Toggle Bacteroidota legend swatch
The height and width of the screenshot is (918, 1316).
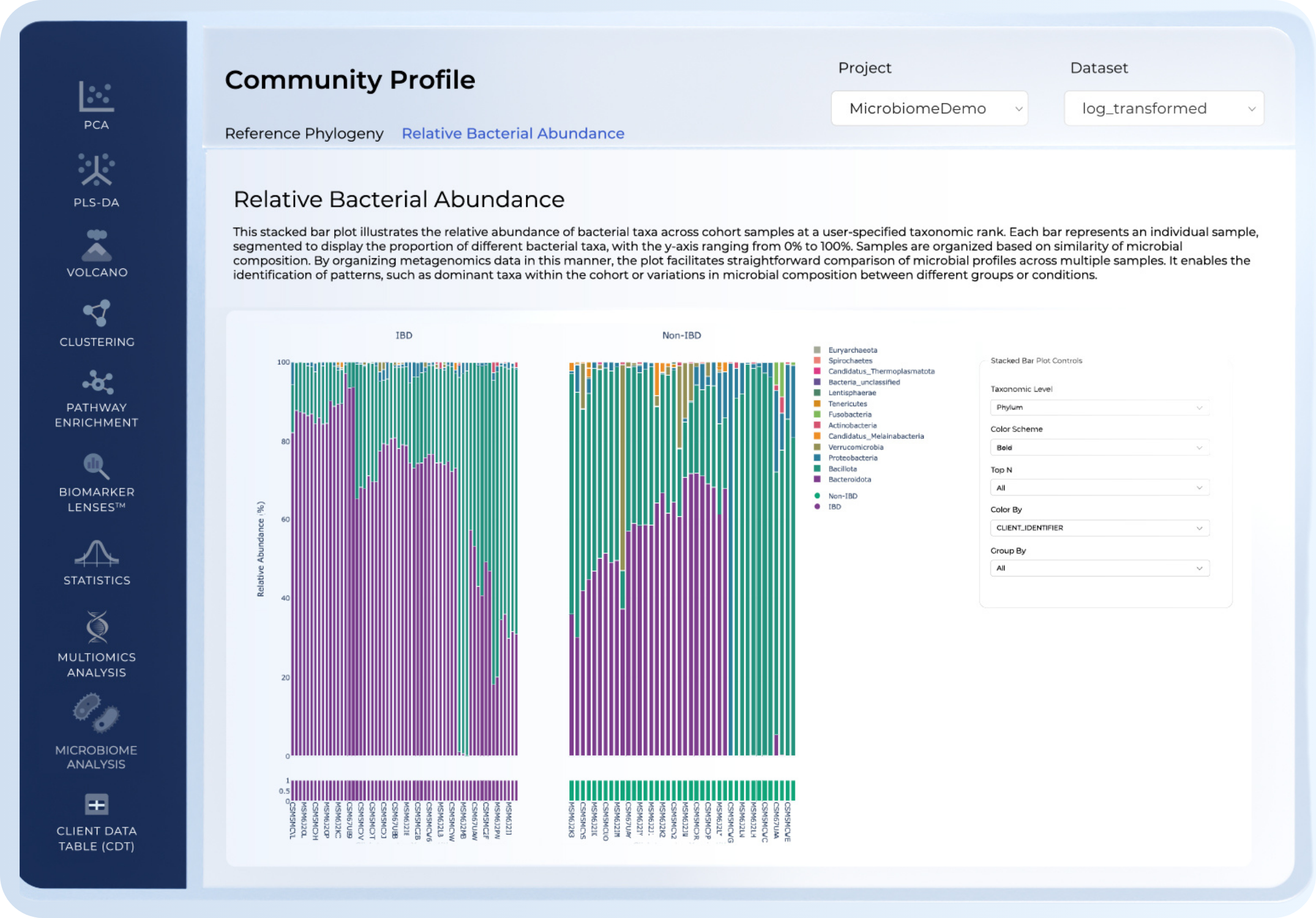[817, 479]
